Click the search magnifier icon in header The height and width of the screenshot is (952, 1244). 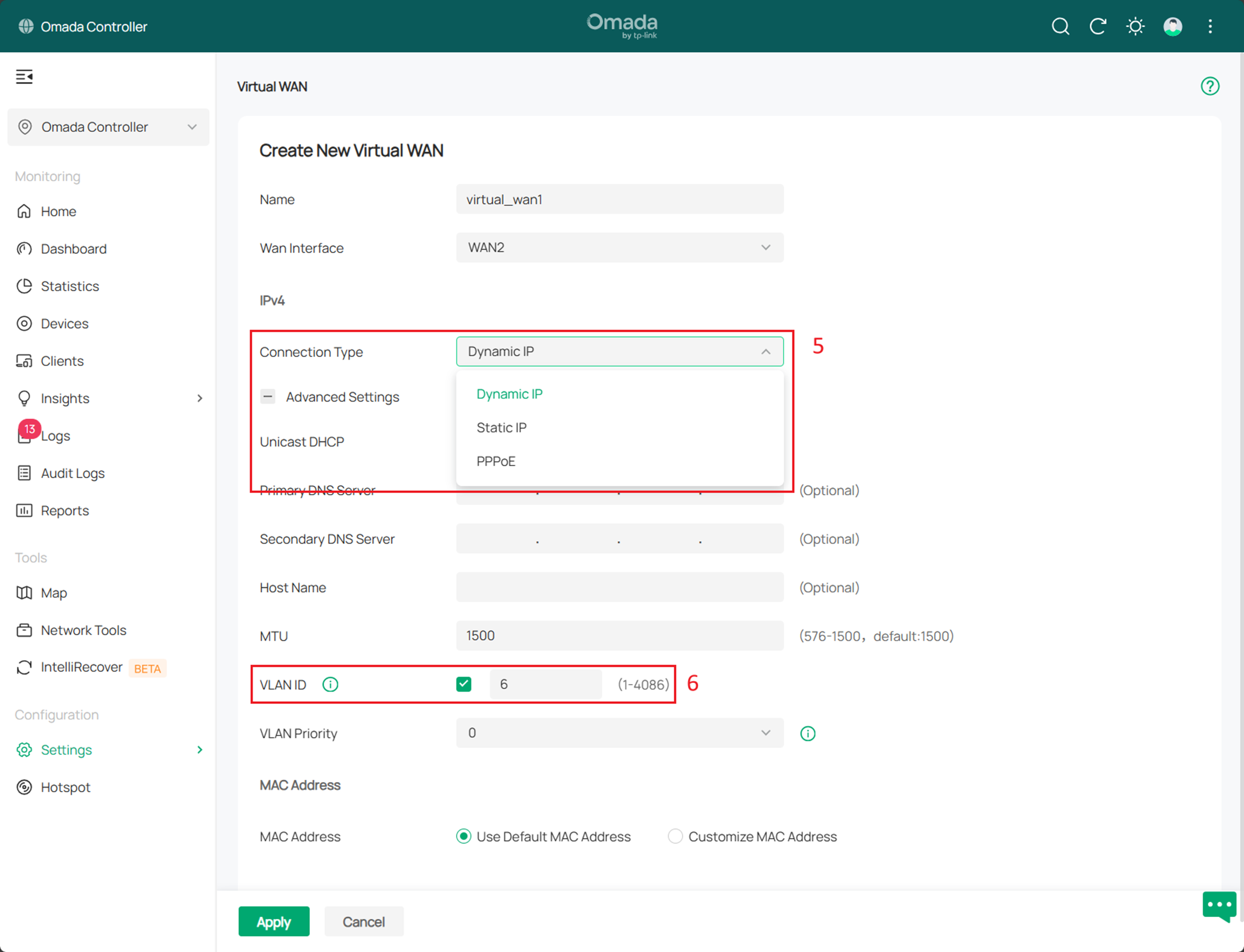(x=1061, y=27)
